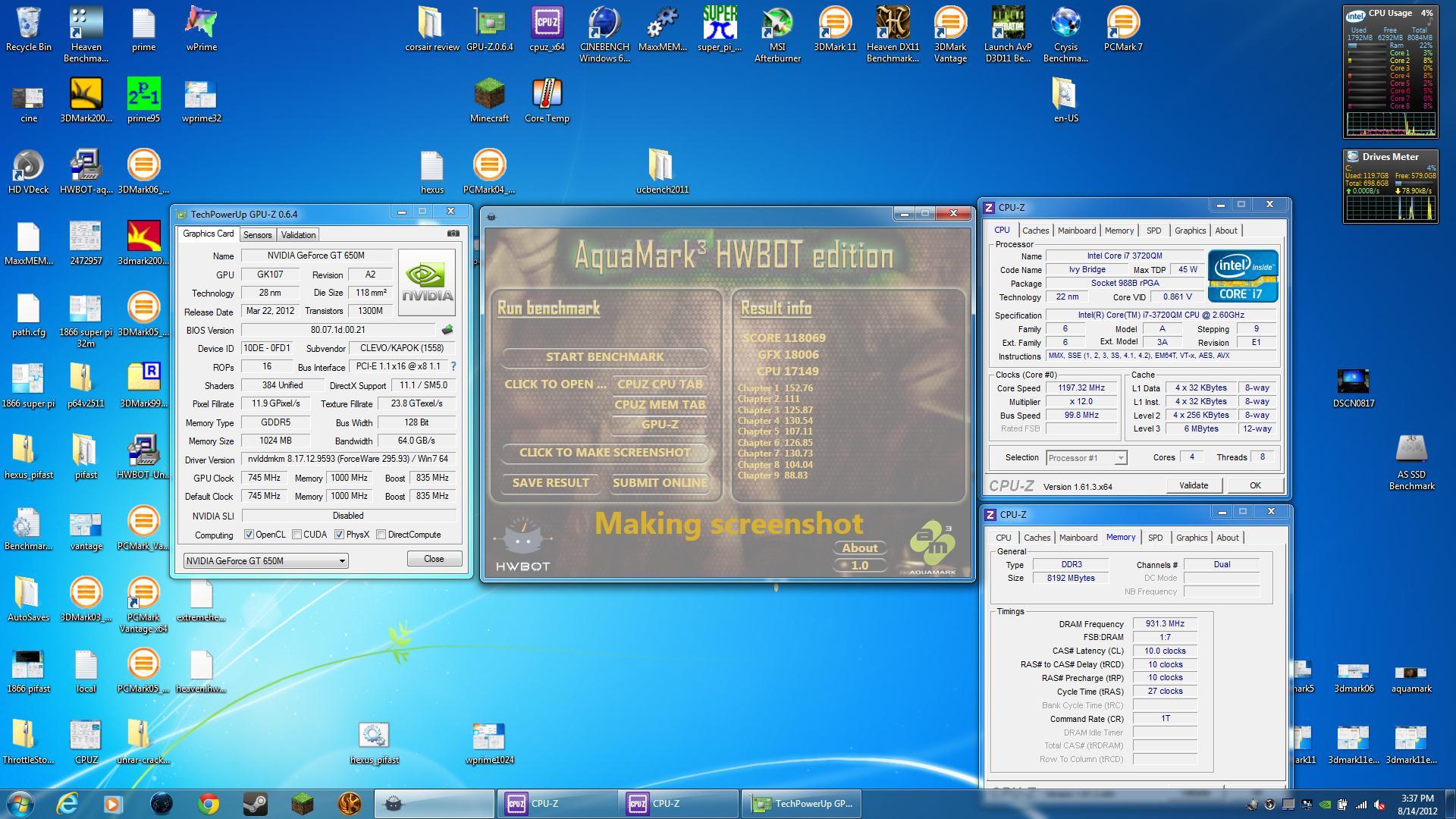Image resolution: width=1456 pixels, height=819 pixels.
Task: Open the Crysis Benchmark desktop shortcut
Action: coord(1065,34)
